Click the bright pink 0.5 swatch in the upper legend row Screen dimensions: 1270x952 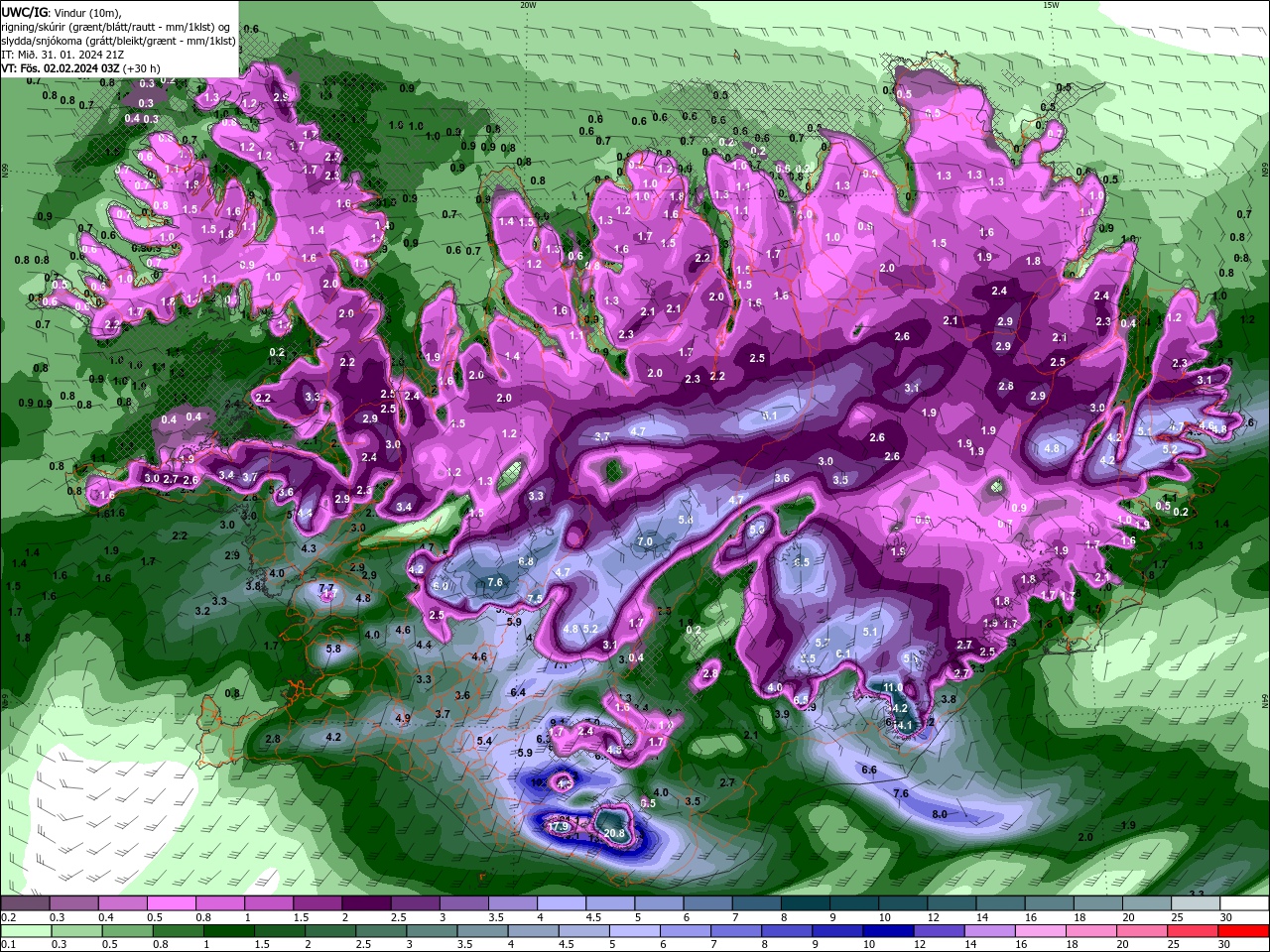pos(171,903)
